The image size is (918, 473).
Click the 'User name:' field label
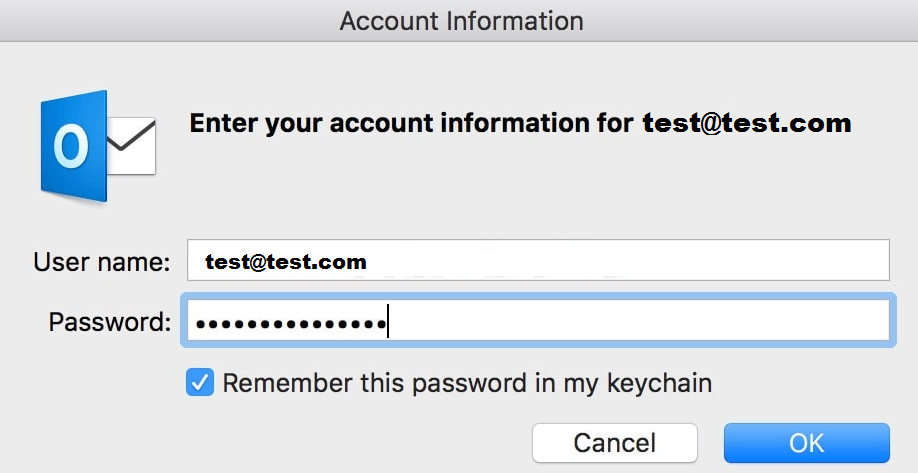tap(101, 262)
